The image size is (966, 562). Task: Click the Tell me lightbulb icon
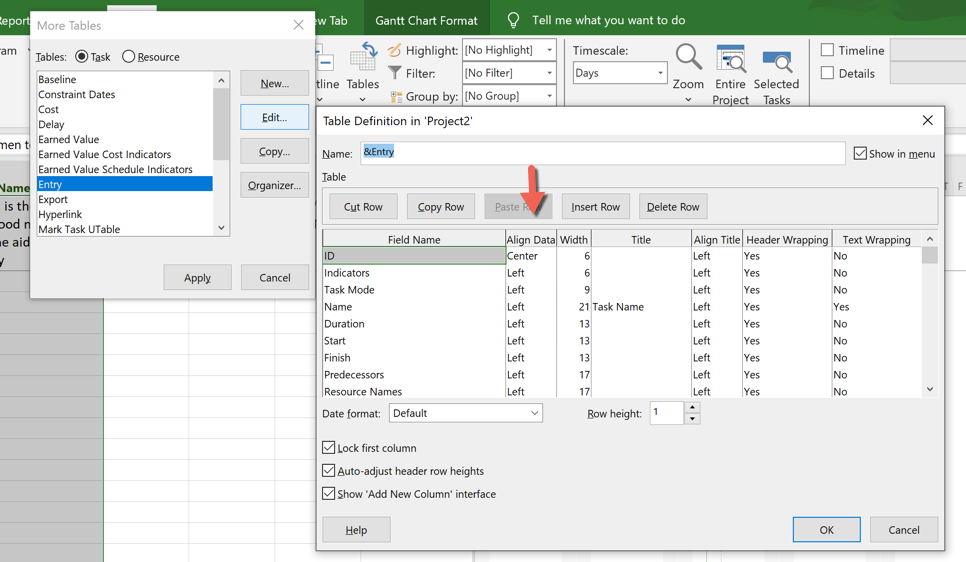click(513, 20)
